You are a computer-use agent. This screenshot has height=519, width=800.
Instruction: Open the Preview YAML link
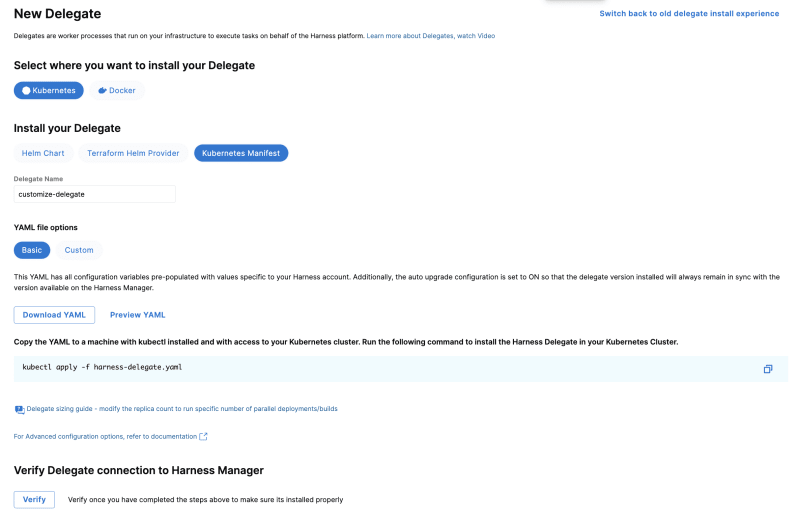tap(137, 315)
